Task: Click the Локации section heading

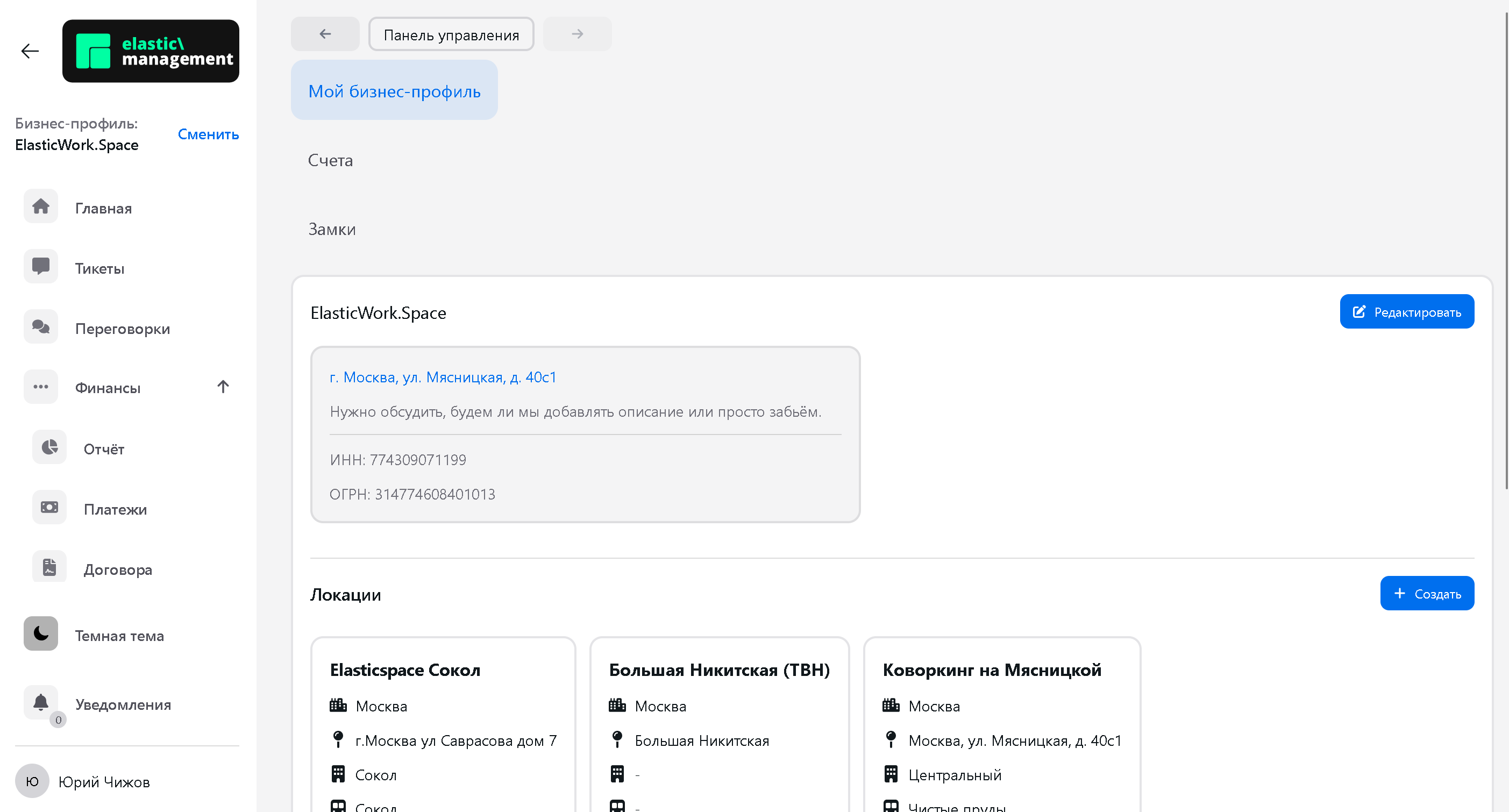Action: pyautogui.click(x=346, y=595)
